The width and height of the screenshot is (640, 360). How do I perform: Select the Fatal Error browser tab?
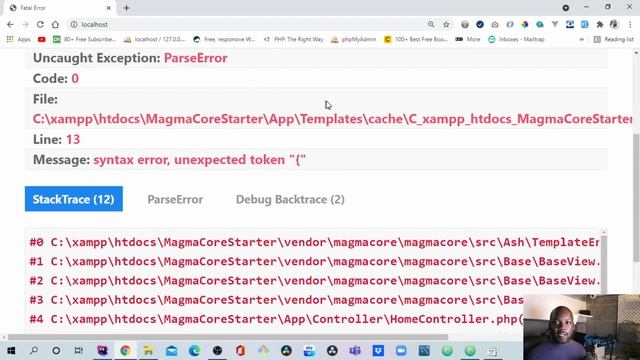60,8
